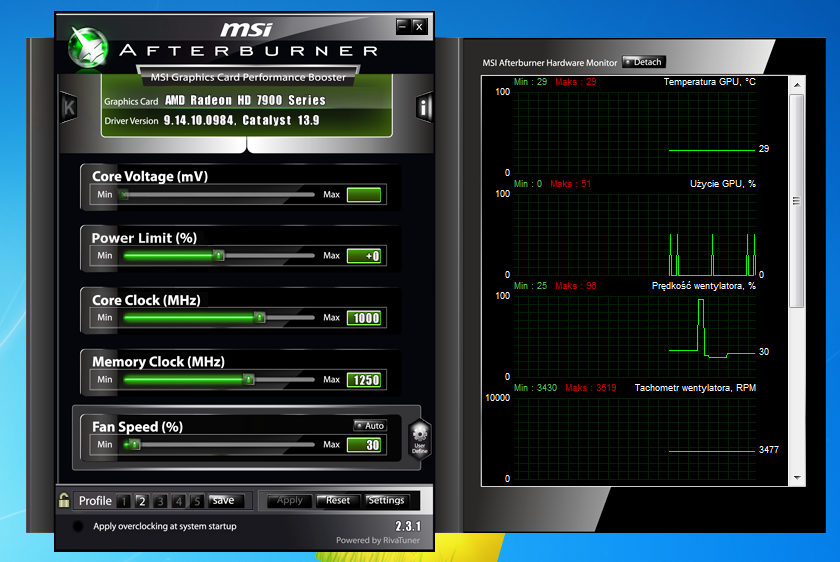Click the Fan Speed 30 value field
The width and height of the screenshot is (840, 562).
pyautogui.click(x=364, y=445)
